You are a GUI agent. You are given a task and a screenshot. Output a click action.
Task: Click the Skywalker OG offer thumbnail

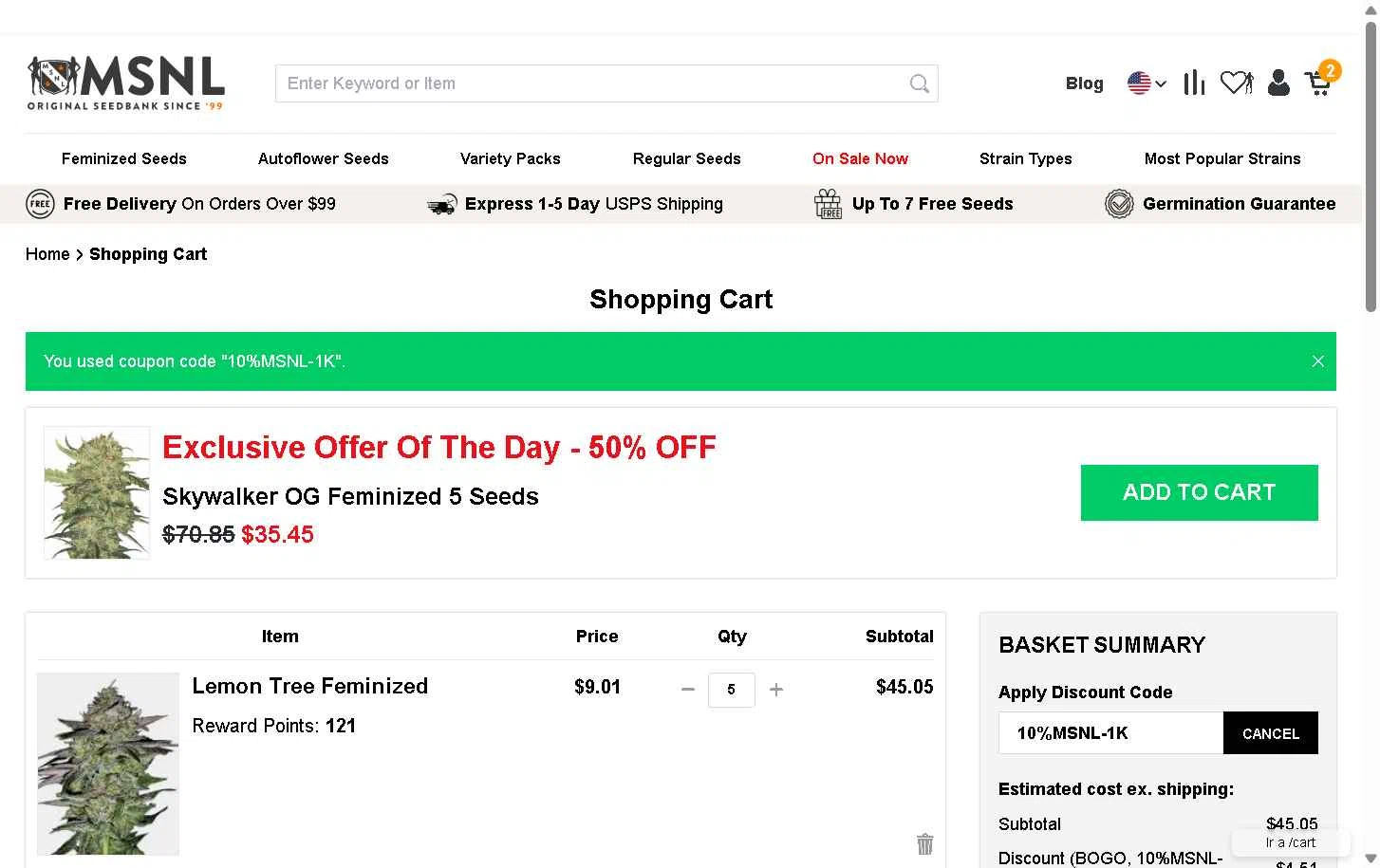point(97,492)
